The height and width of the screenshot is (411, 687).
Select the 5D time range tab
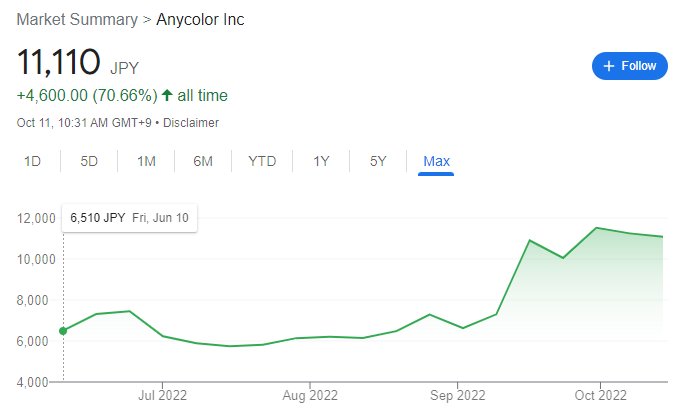[89, 161]
